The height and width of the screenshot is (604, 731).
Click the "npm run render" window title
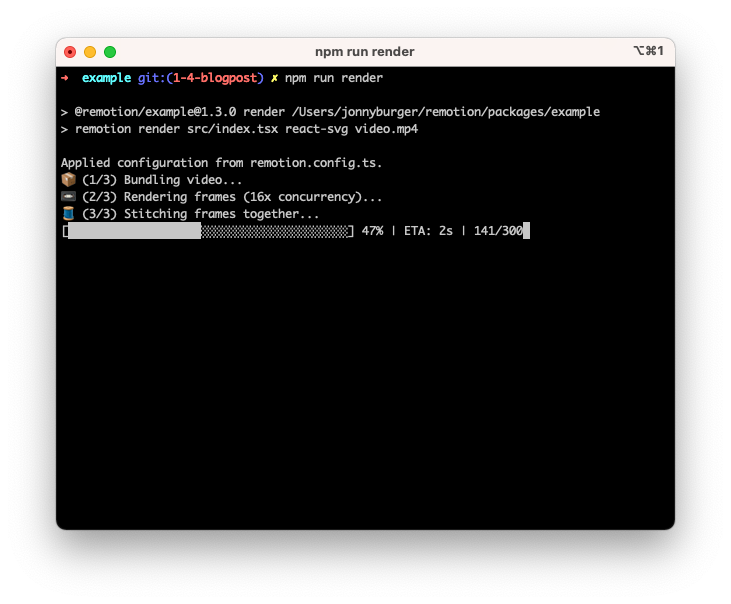click(364, 51)
